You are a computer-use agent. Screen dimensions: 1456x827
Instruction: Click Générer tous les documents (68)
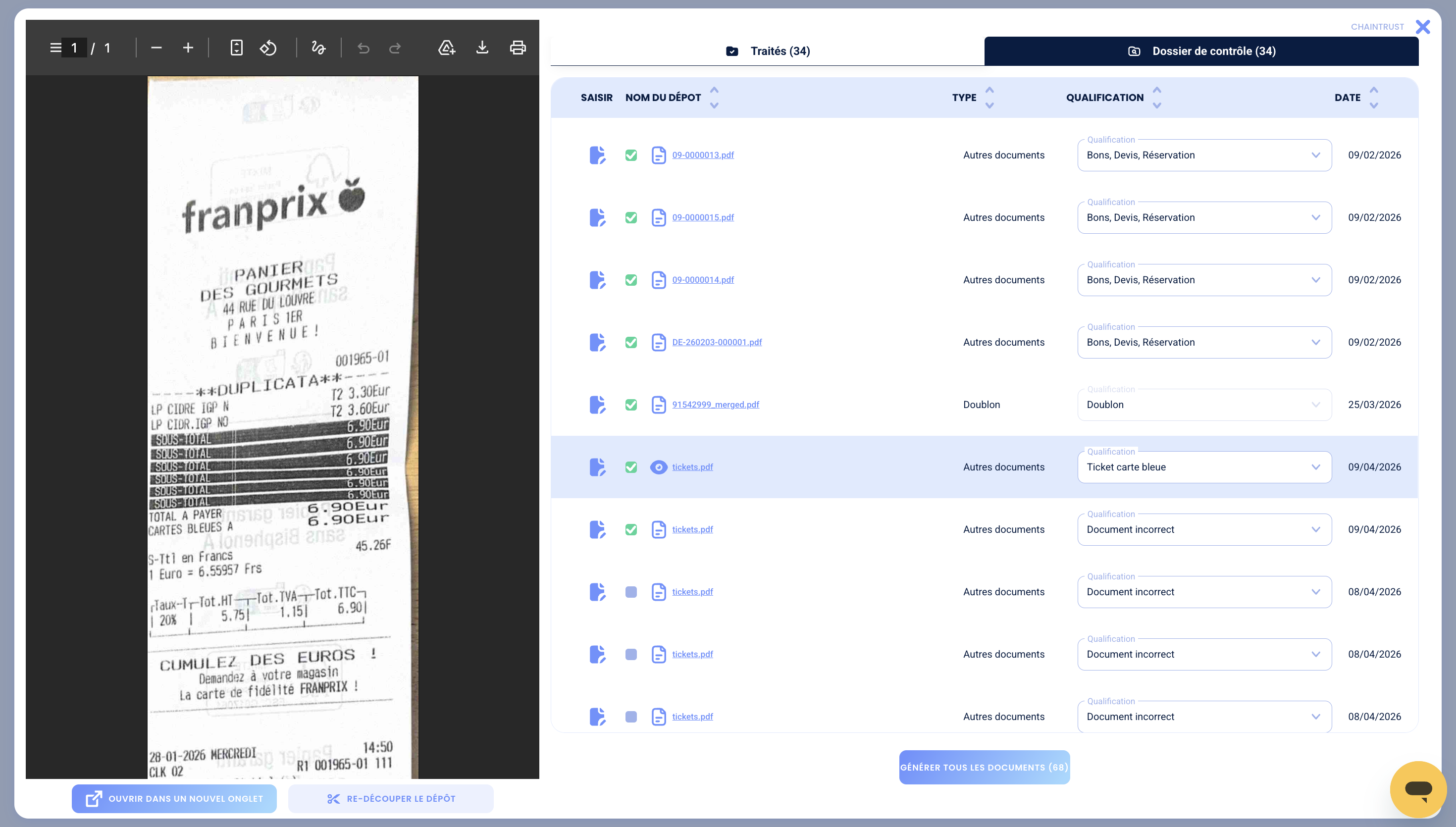point(984,768)
